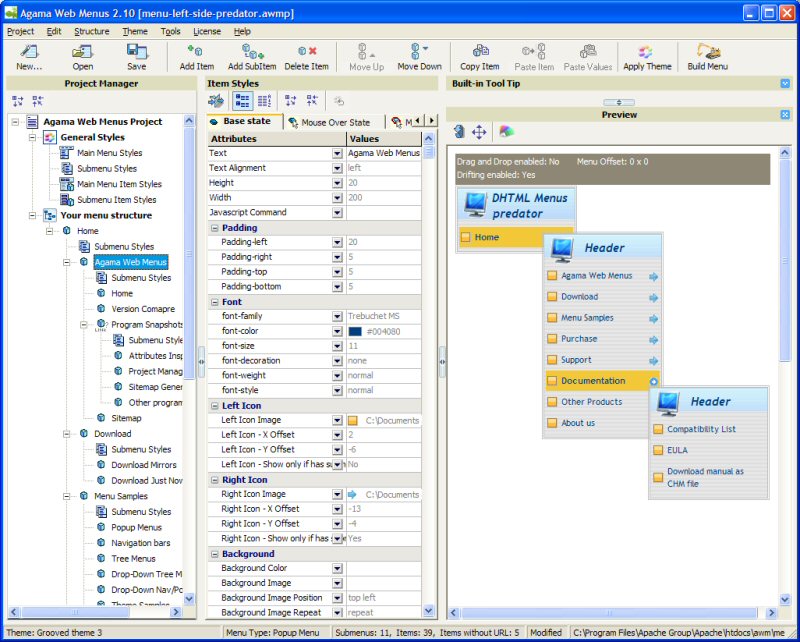800x642 pixels.
Task: Click the first arrow icon in Item Styles toolbar
Action: click(216, 101)
